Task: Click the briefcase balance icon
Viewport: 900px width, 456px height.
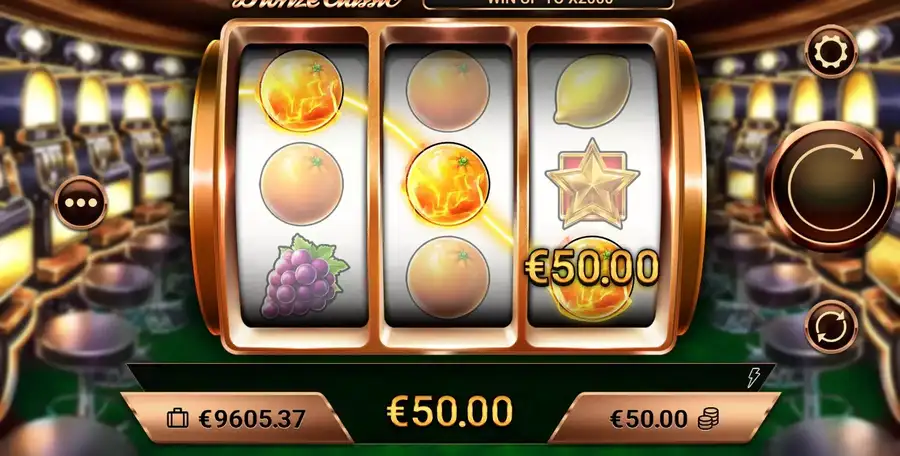Action: click(177, 419)
